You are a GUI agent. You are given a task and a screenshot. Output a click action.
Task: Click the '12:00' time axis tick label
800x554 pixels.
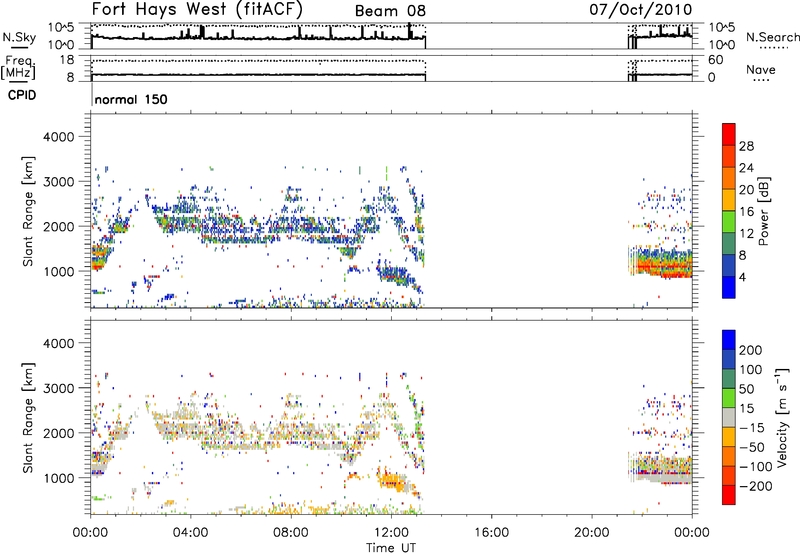coord(391,533)
